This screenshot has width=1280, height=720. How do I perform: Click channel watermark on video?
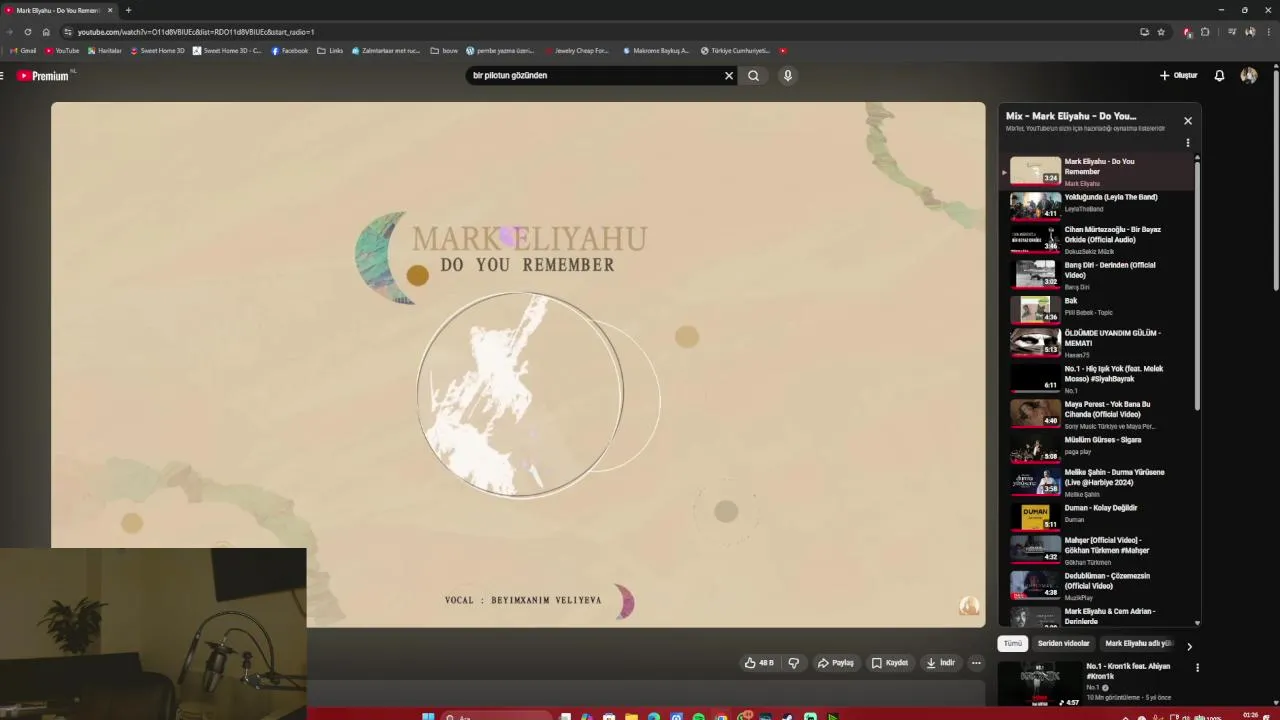click(x=969, y=606)
